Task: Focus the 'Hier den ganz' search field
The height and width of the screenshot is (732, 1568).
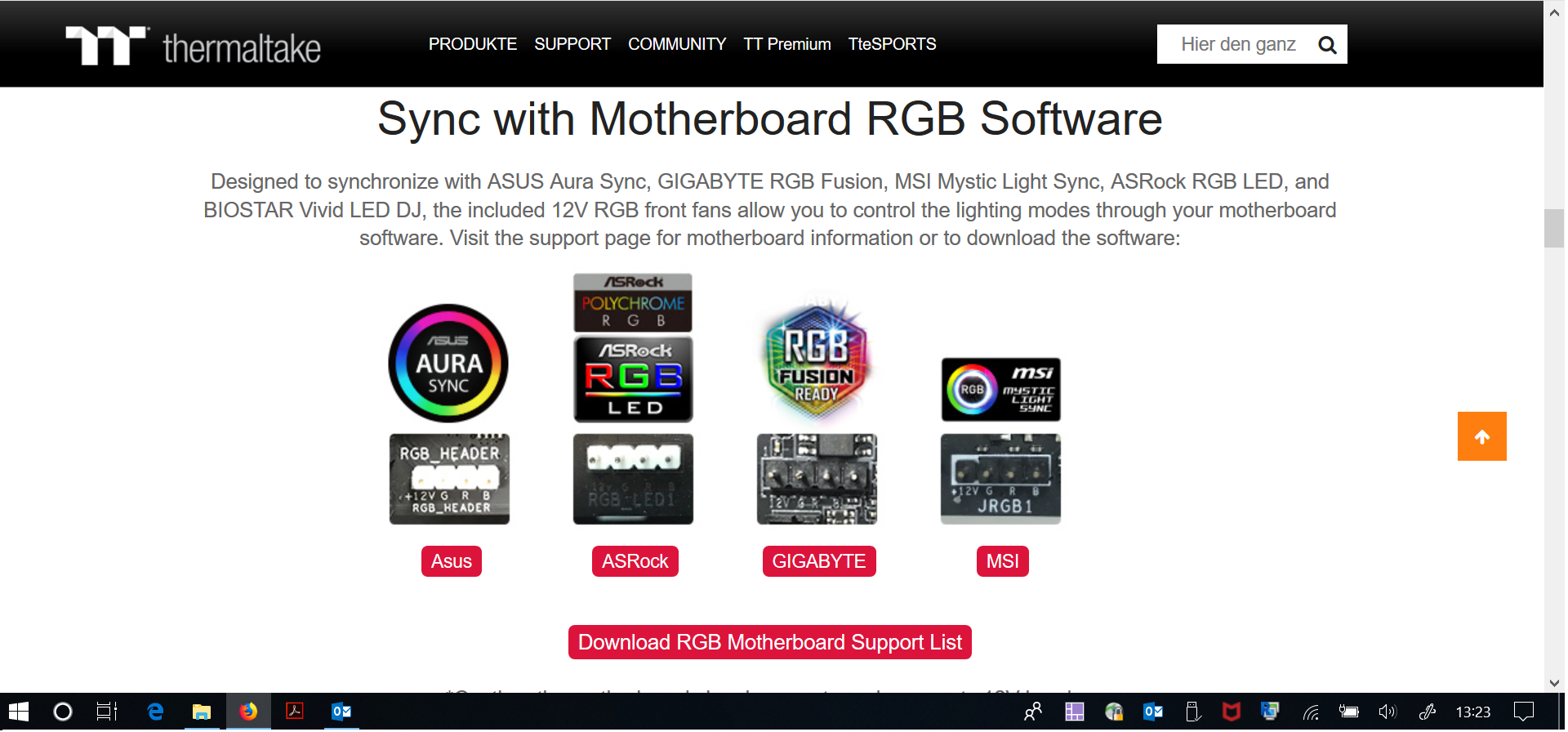Action: 1237,44
